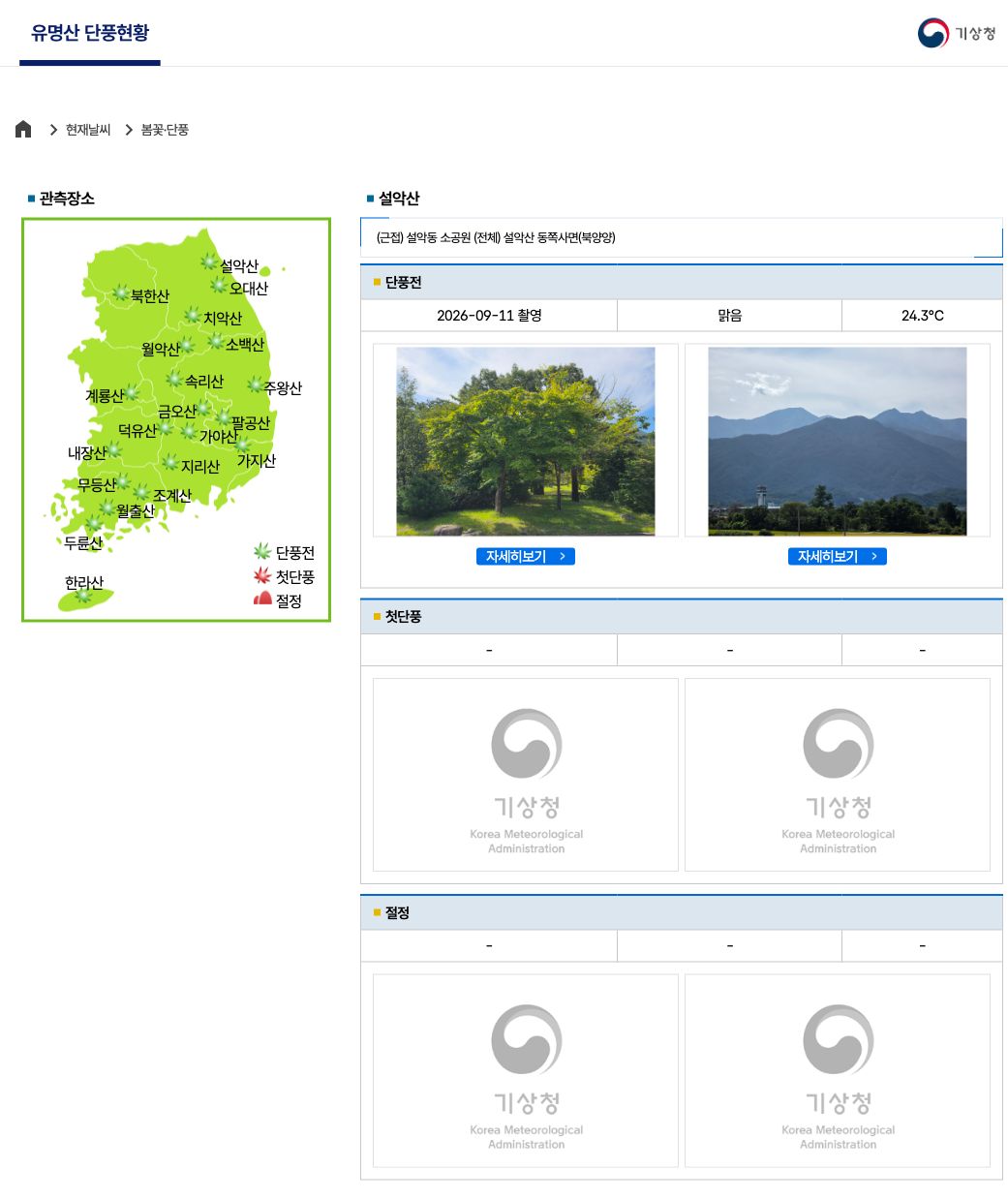
Task: Click the 내장산 leaf marker
Action: 114,449
